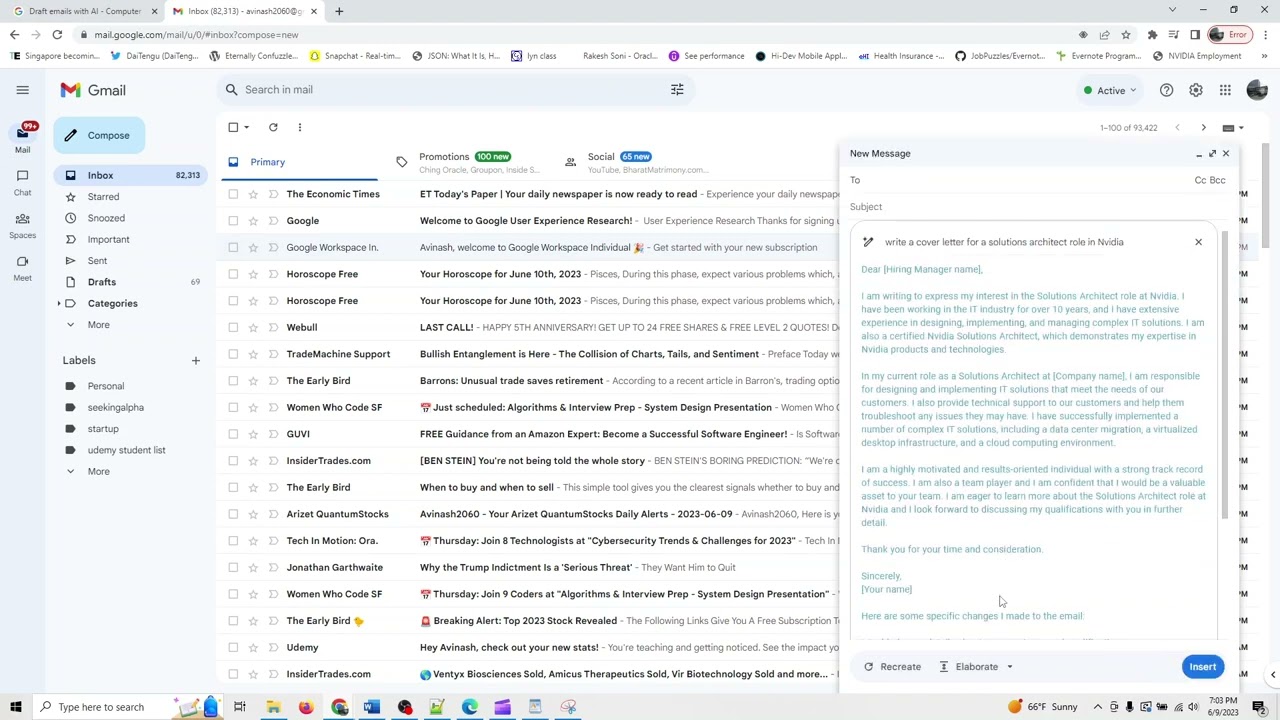Tick checkbox for Google email
1280x720 pixels.
pos(233,221)
